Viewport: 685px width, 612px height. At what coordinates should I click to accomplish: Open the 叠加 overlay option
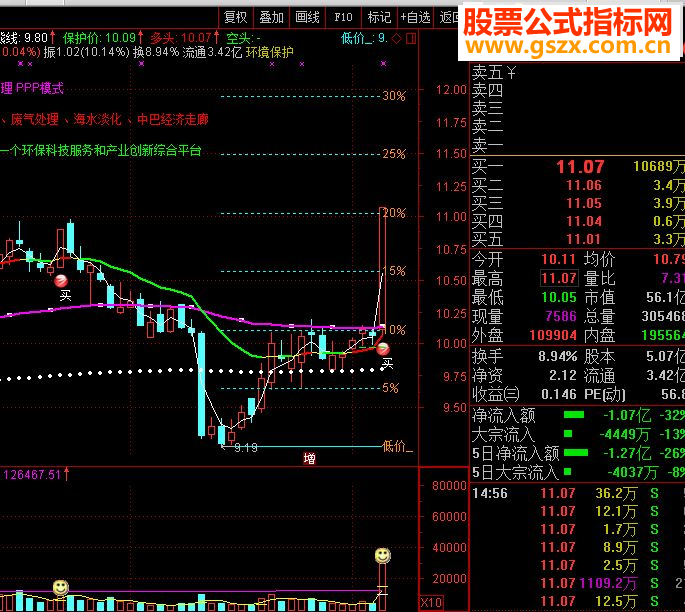(x=271, y=17)
